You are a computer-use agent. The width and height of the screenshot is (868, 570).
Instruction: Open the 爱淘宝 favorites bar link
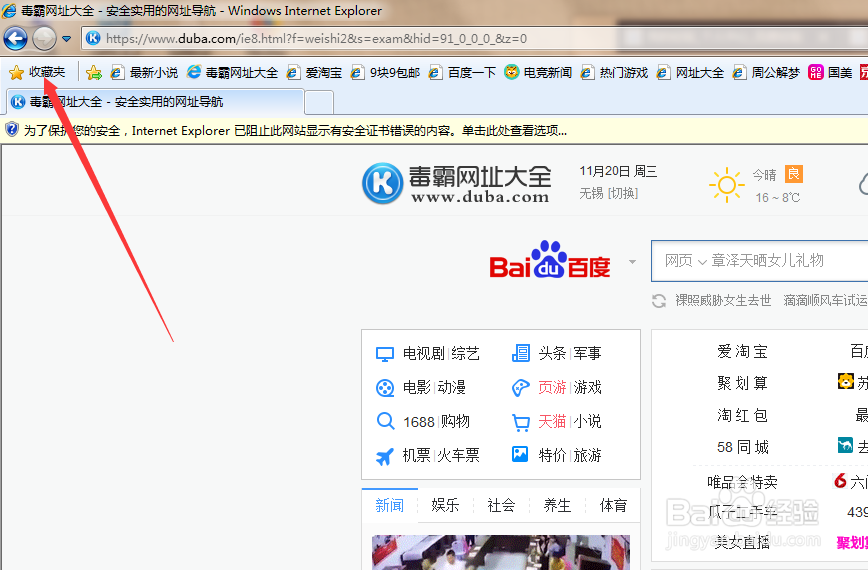click(314, 72)
